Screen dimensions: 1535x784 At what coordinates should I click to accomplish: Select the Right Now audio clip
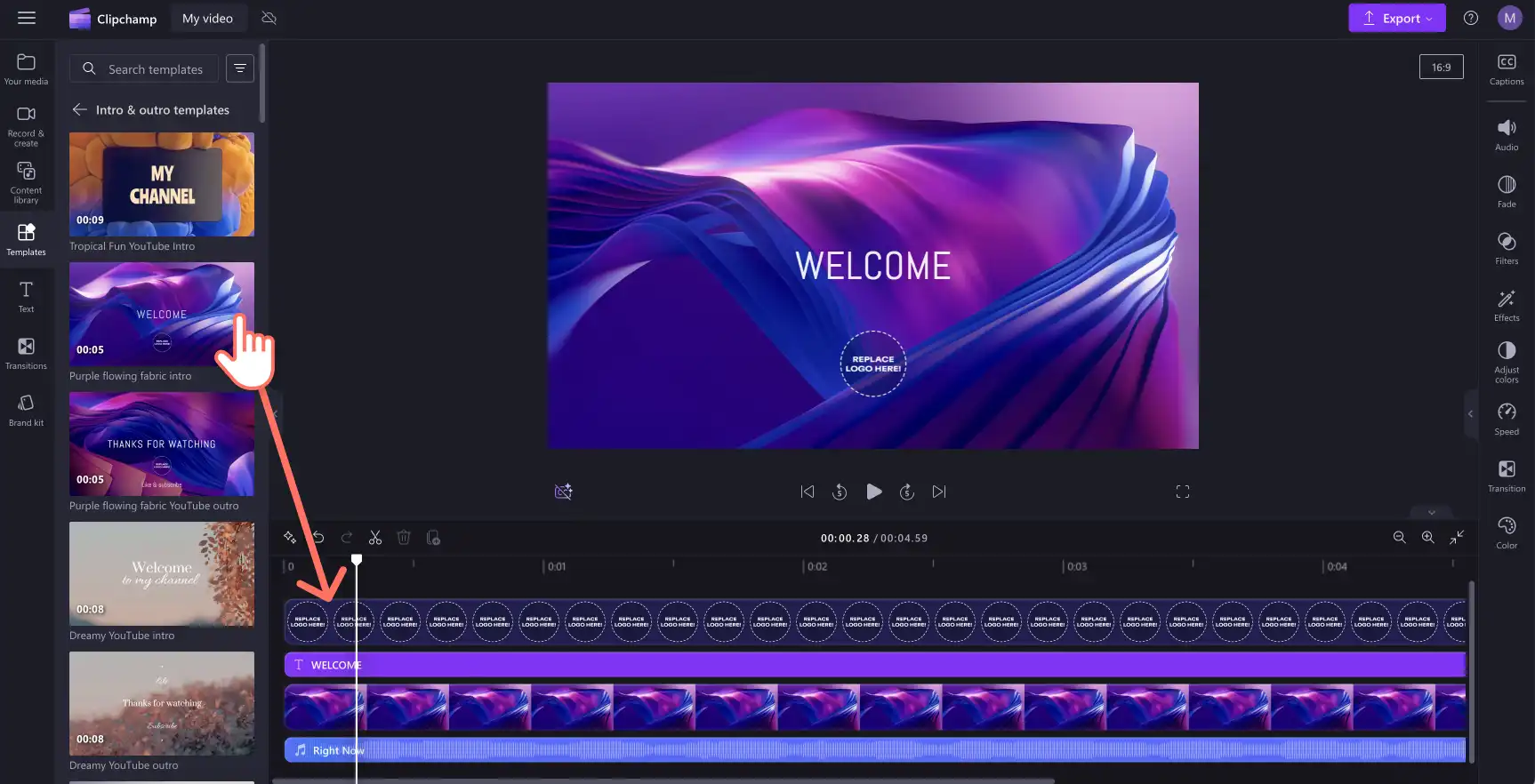(x=875, y=749)
